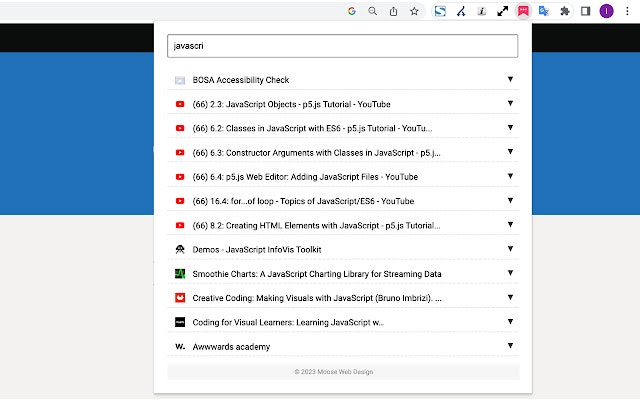
Task: Click the Coding for Visual Learners favicon
Action: 180,322
